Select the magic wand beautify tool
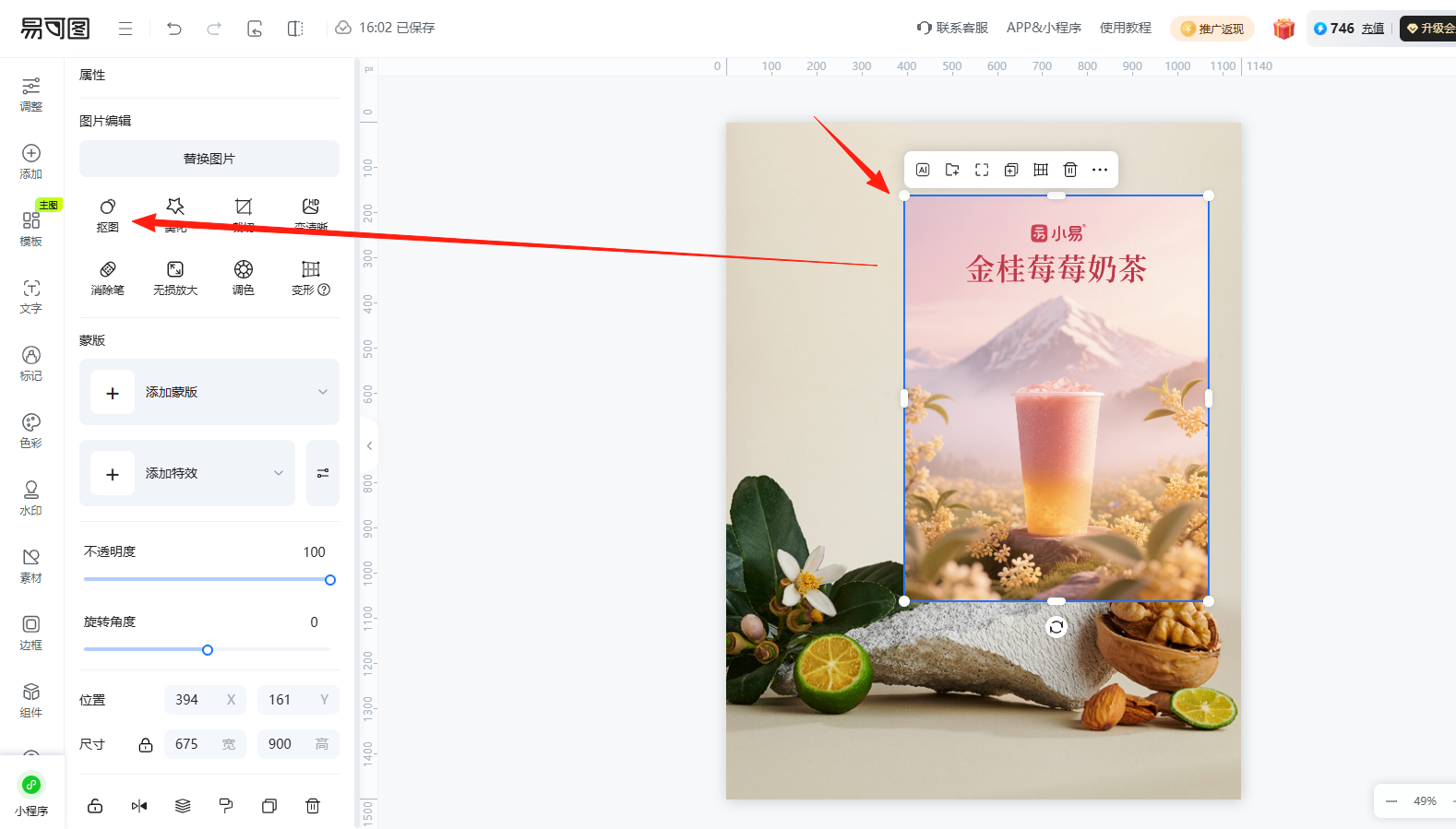1456x829 pixels. click(175, 215)
